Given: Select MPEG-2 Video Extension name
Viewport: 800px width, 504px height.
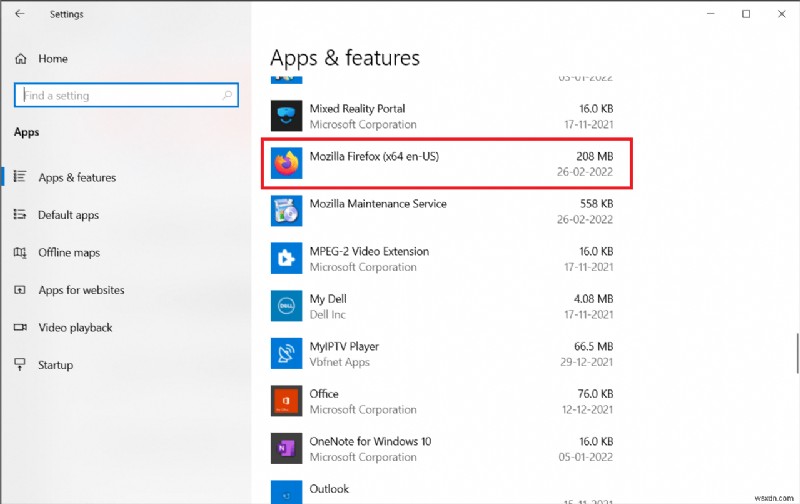Looking at the screenshot, I should (x=369, y=251).
